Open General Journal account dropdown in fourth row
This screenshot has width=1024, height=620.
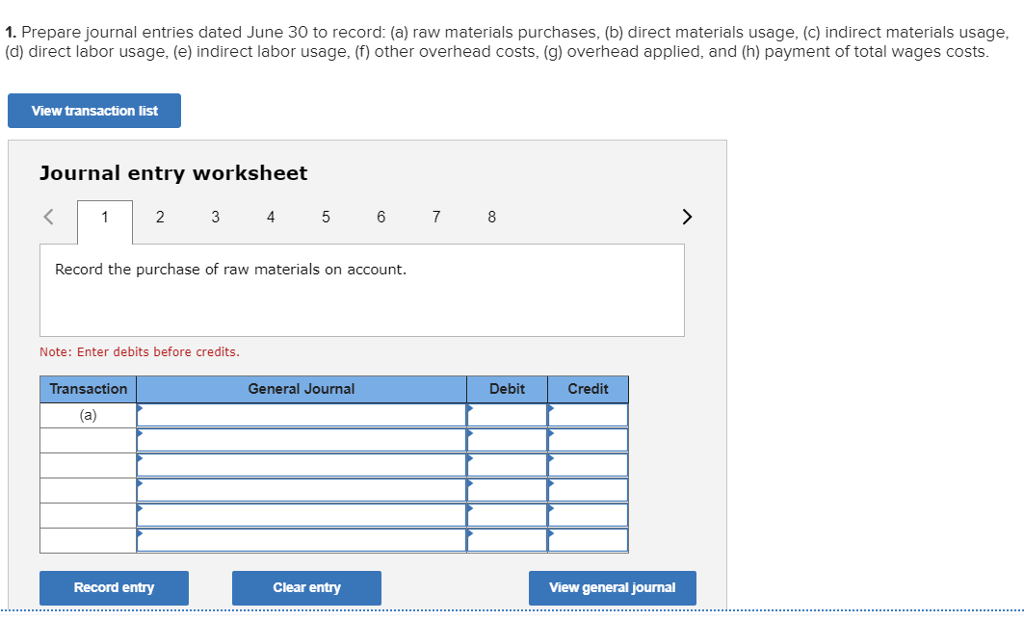point(301,491)
